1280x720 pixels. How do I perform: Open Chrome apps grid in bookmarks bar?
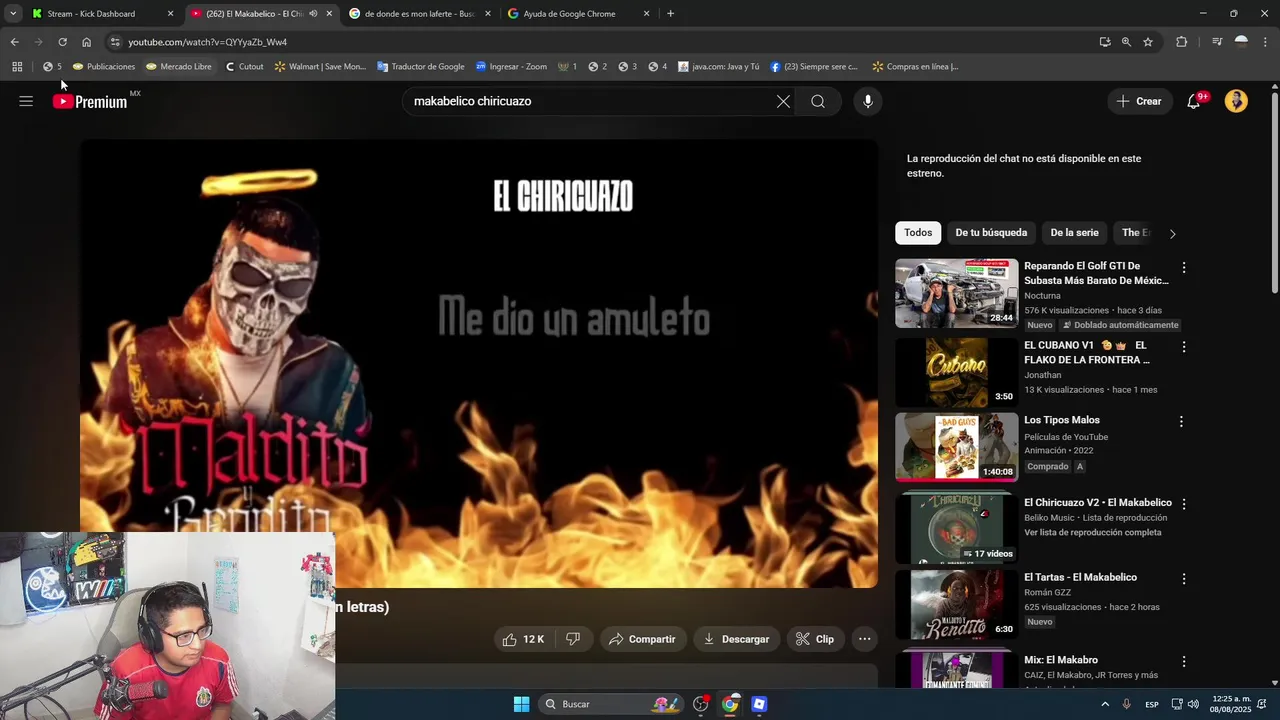17,67
